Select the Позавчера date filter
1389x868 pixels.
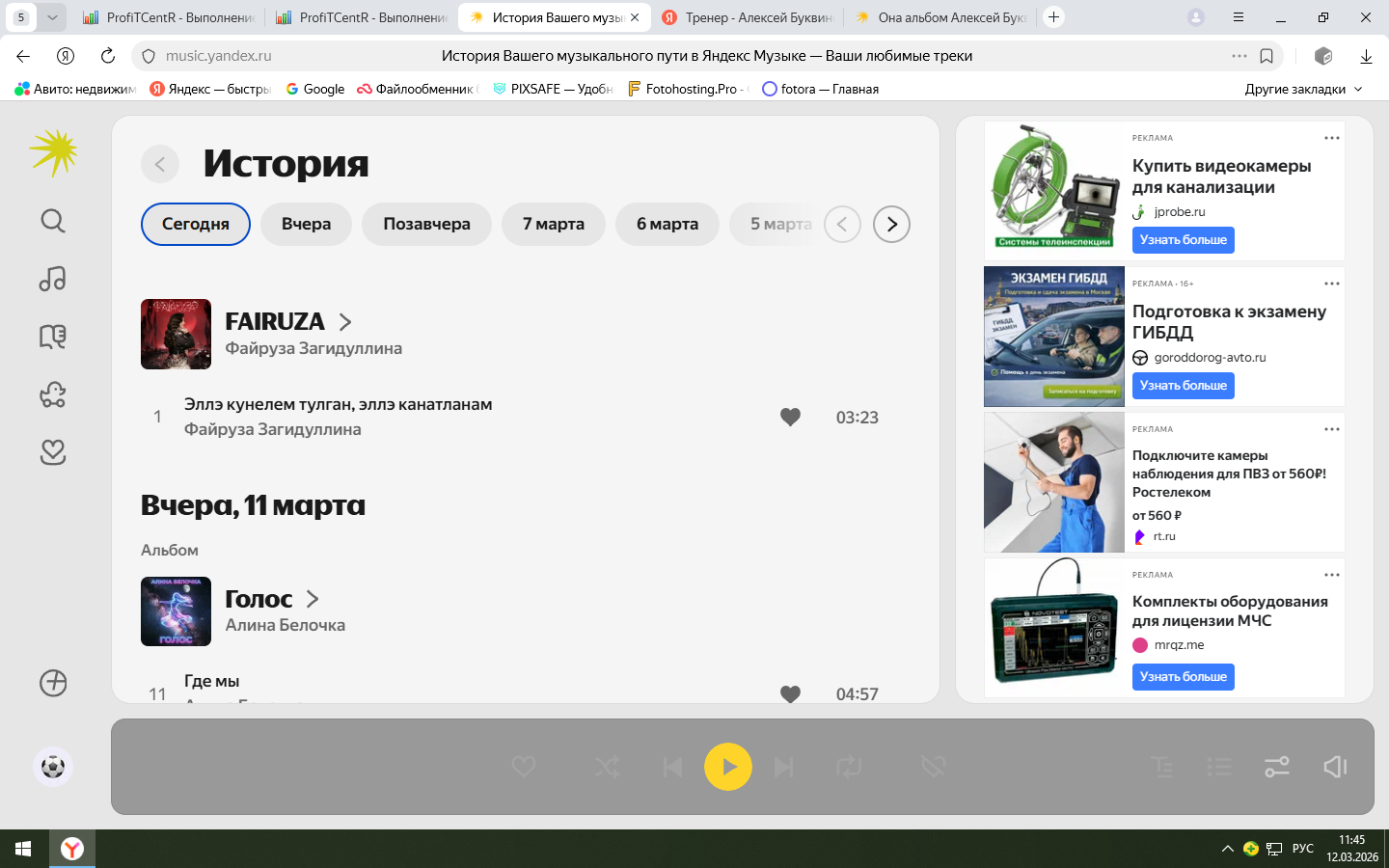(426, 224)
